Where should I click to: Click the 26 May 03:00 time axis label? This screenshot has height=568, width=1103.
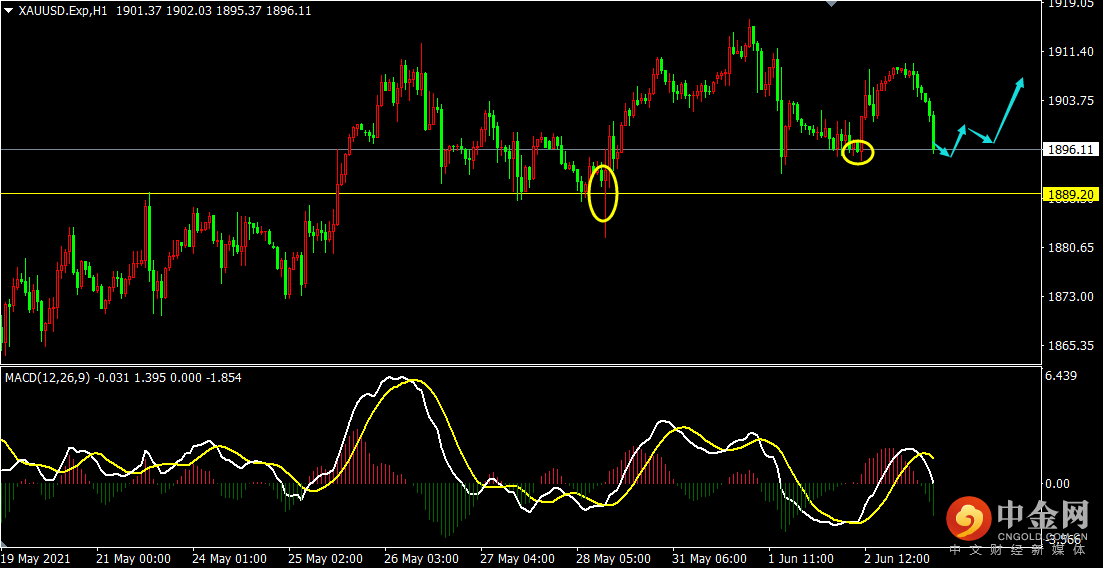pos(419,558)
